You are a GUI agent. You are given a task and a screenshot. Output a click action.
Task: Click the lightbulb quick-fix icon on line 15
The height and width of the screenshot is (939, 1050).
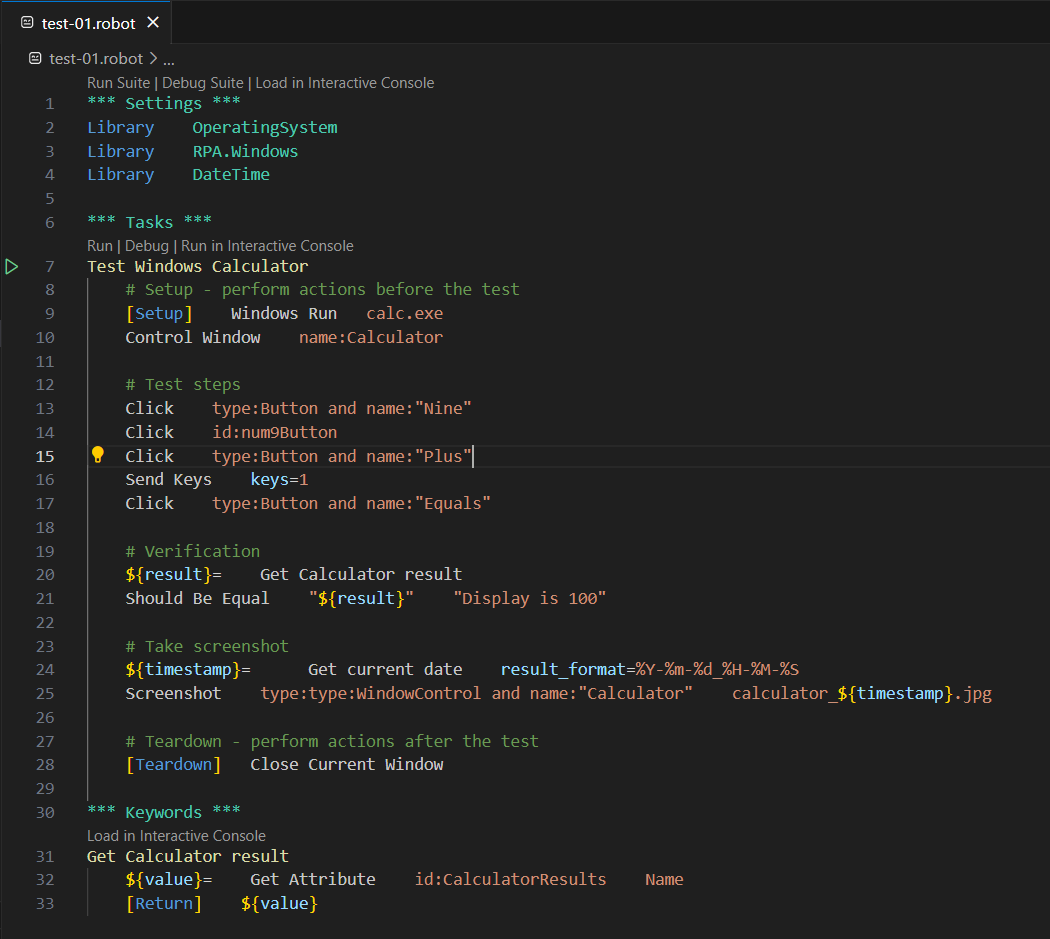97,456
